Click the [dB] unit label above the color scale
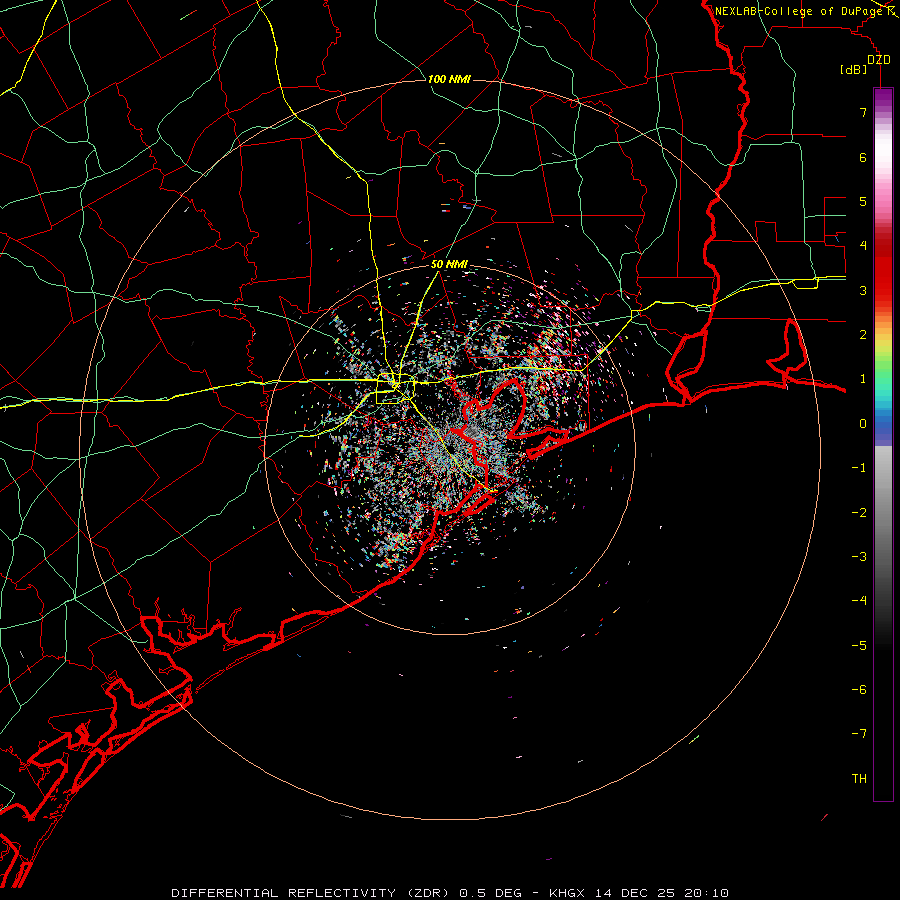 853,70
